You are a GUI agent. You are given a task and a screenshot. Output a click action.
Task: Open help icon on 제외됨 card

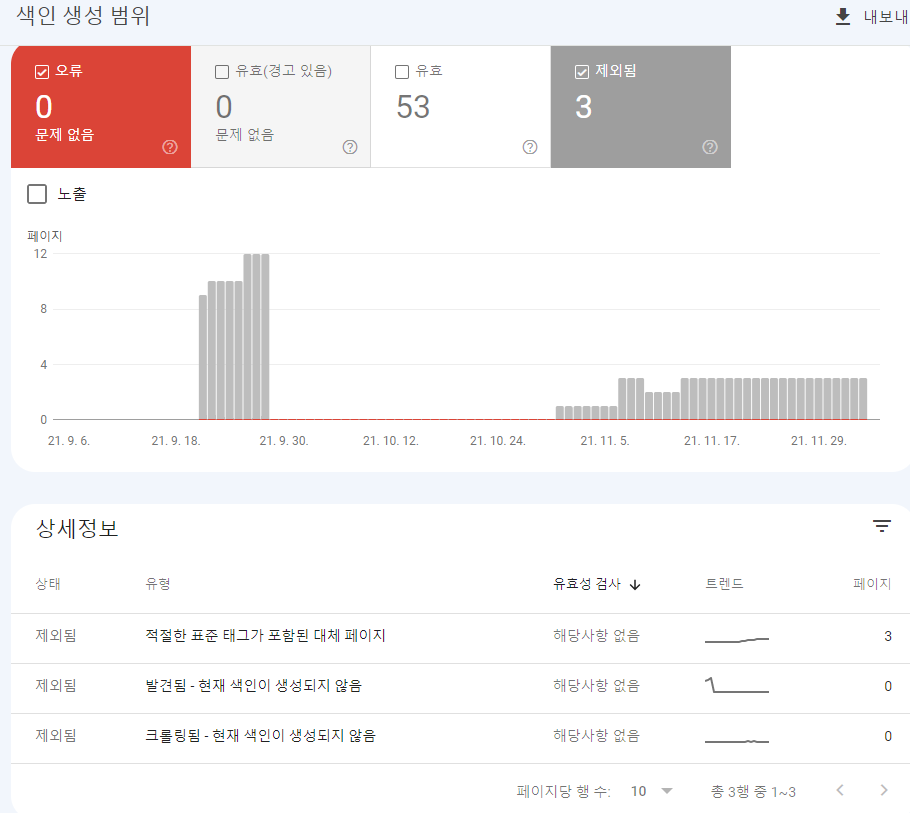pos(709,147)
